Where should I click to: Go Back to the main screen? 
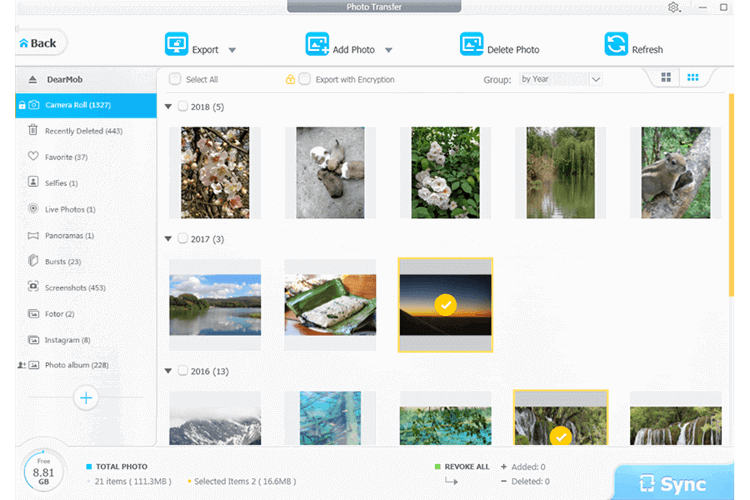click(x=40, y=43)
